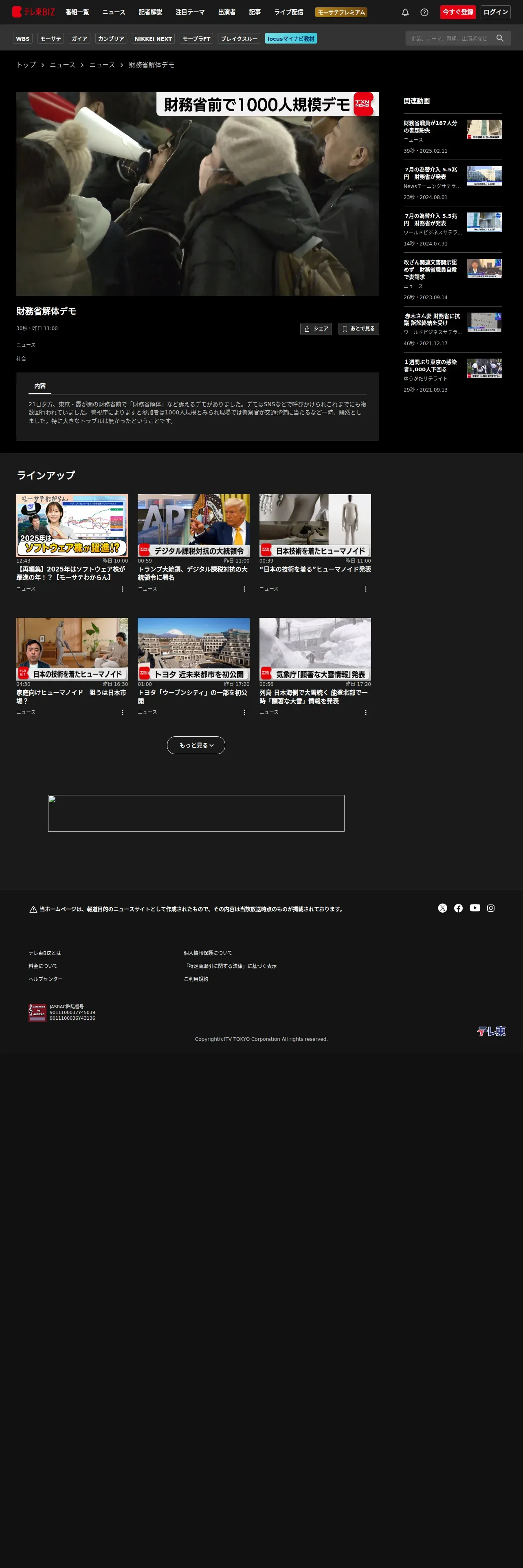The image size is (523, 1568).
Task: Open the notifications bell icon
Action: pos(405,12)
